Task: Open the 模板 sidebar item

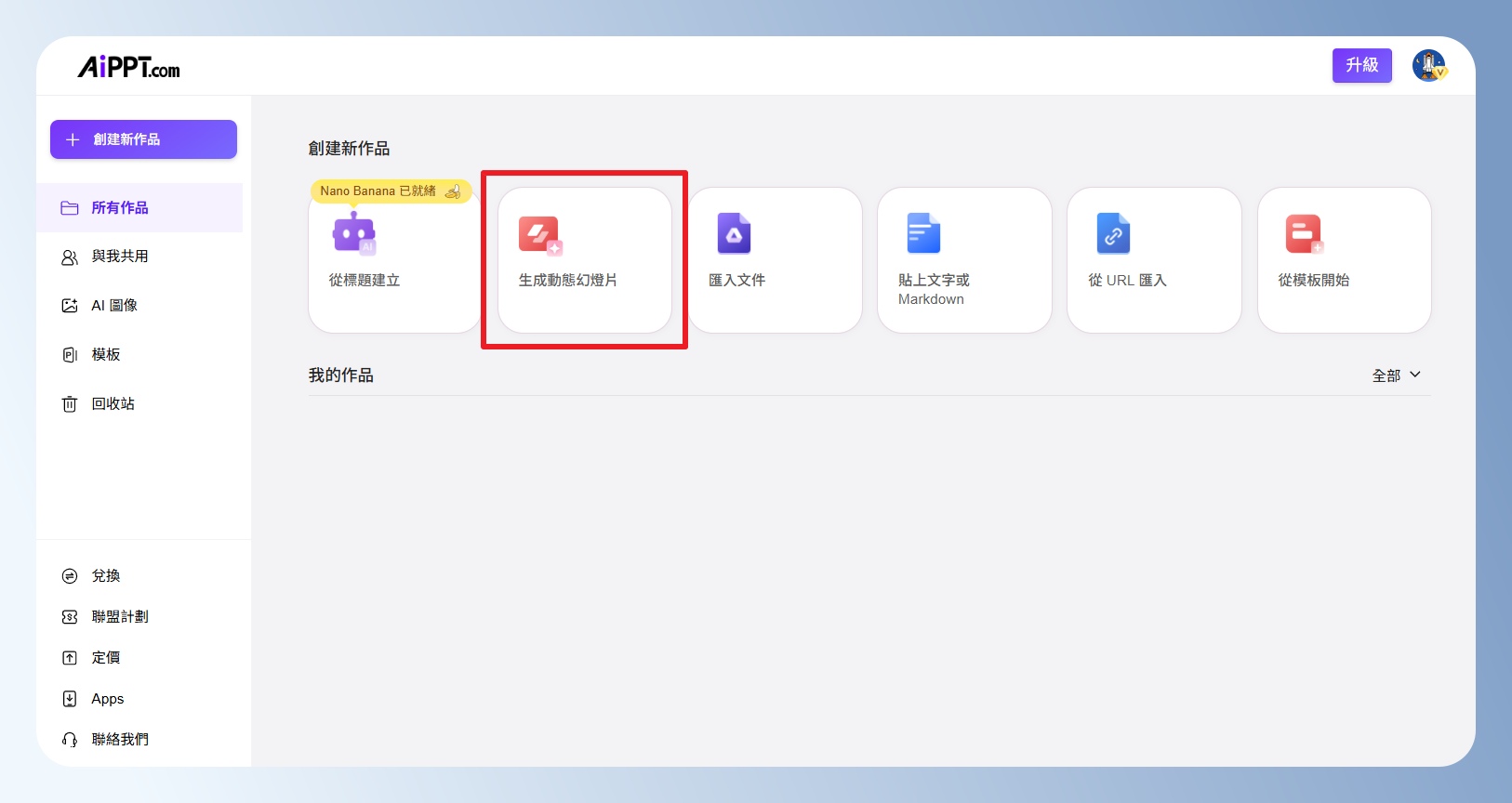Action: 105,355
